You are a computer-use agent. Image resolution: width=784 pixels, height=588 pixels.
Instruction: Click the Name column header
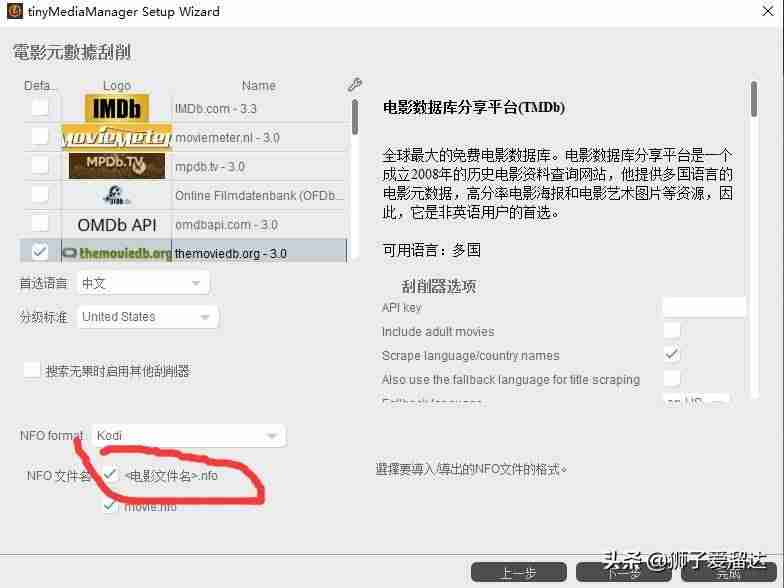coord(258,86)
